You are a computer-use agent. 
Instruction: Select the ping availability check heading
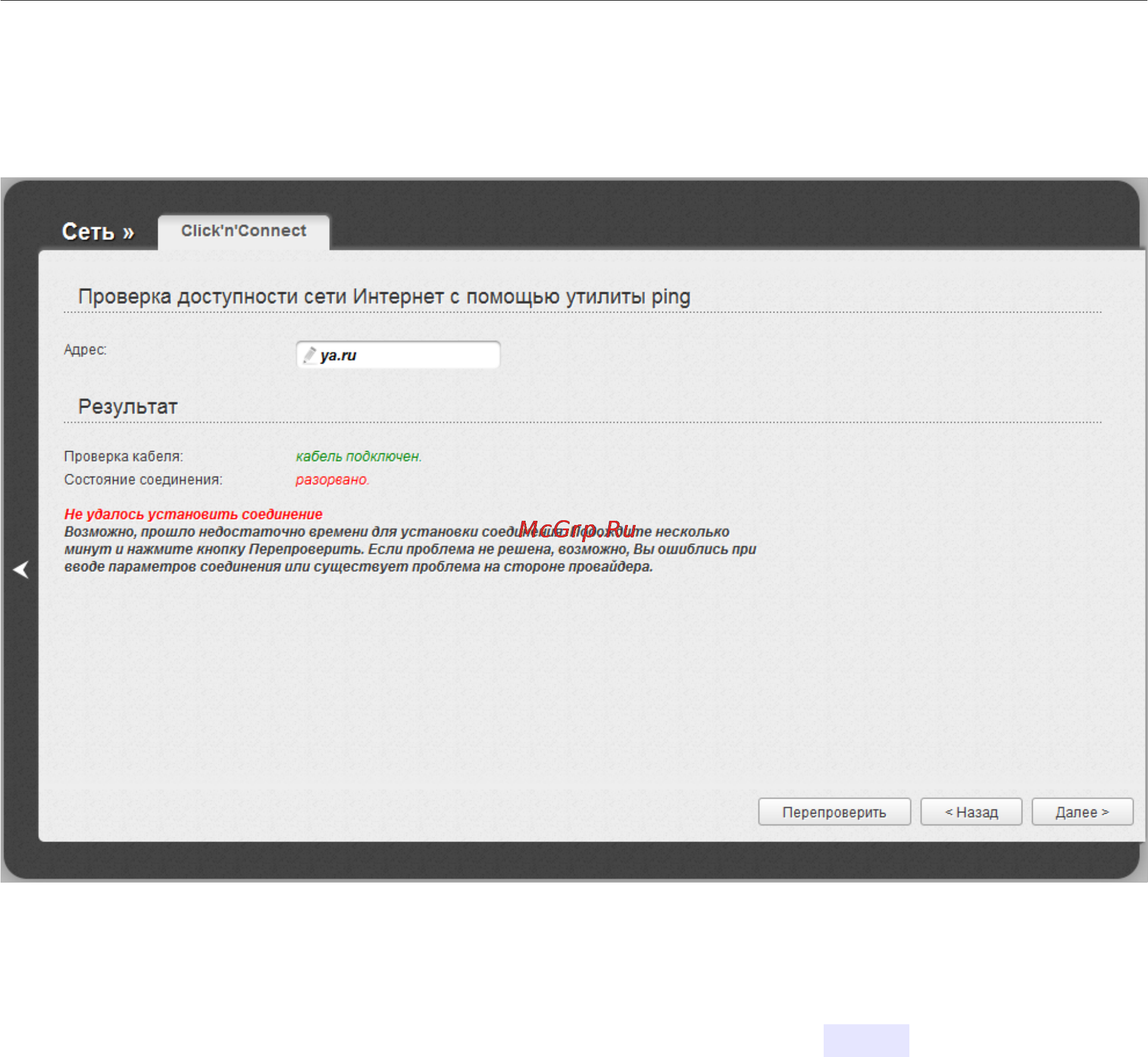(x=384, y=296)
